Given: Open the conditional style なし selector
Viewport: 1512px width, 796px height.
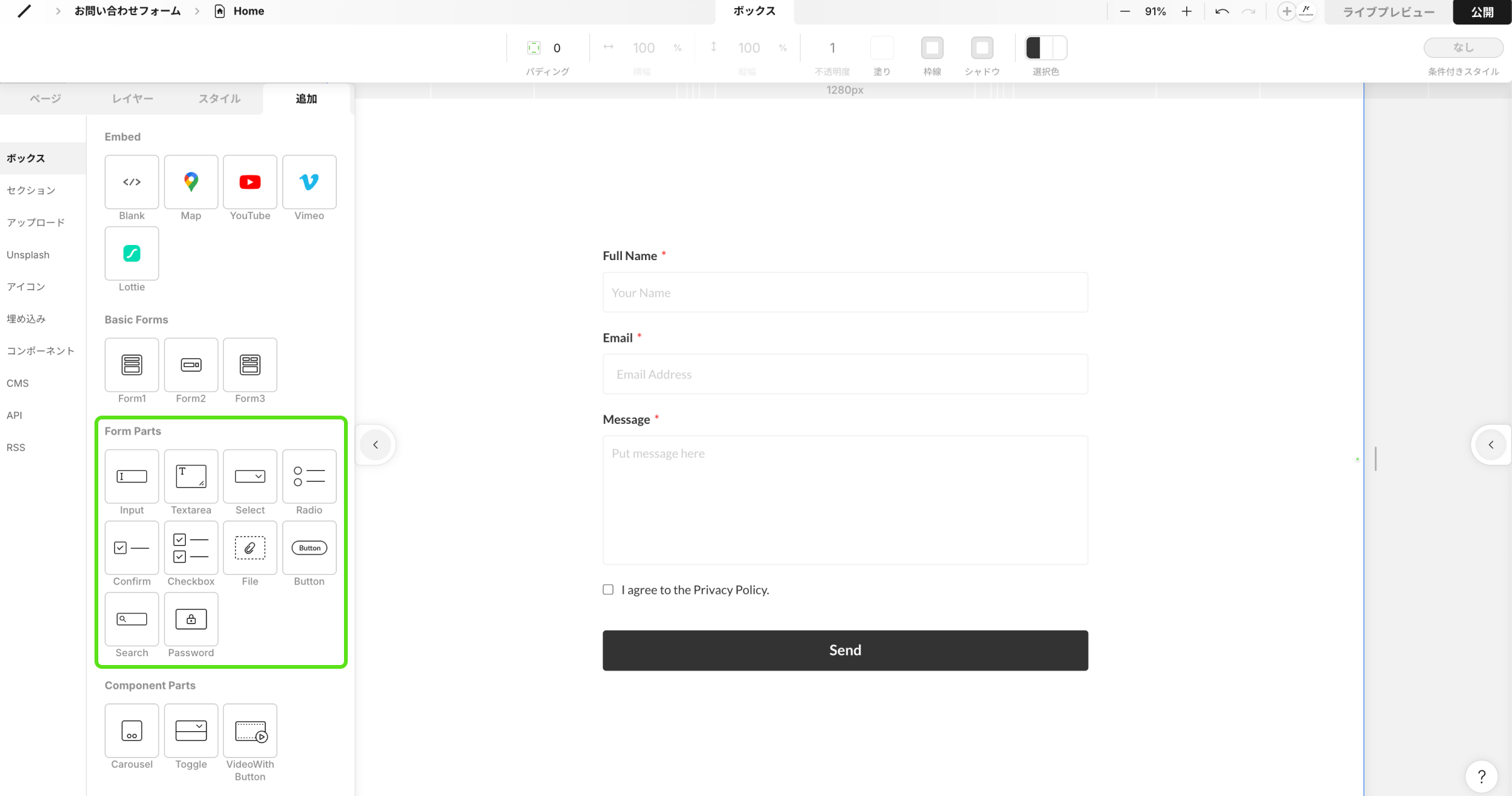Looking at the screenshot, I should tap(1463, 48).
